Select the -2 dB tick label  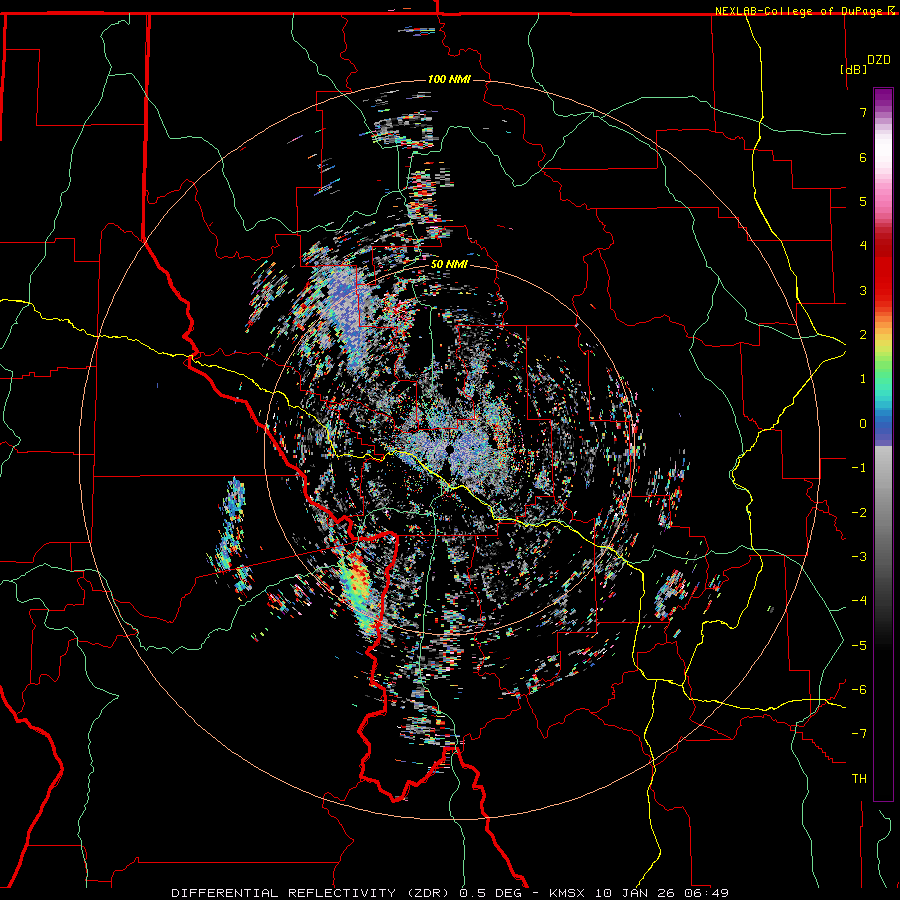[859, 513]
